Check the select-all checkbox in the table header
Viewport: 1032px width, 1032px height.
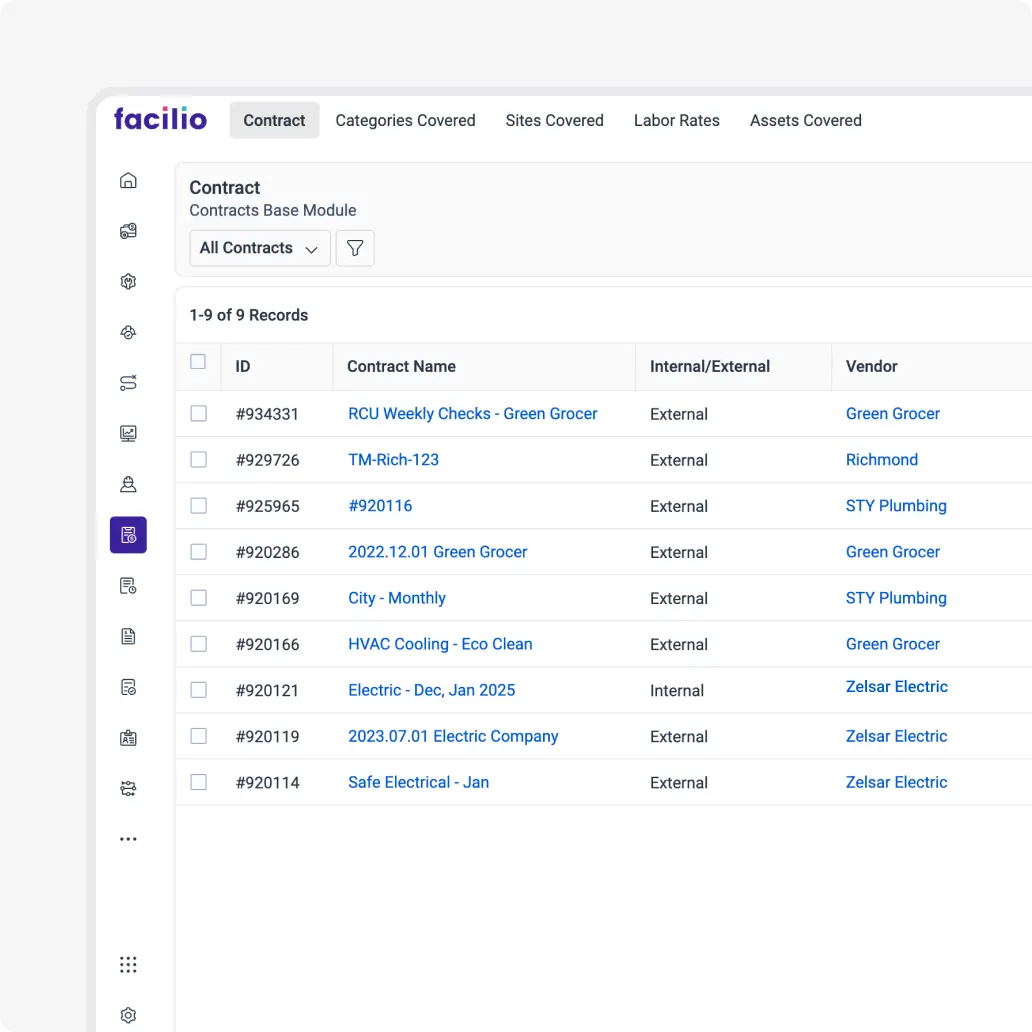(198, 362)
